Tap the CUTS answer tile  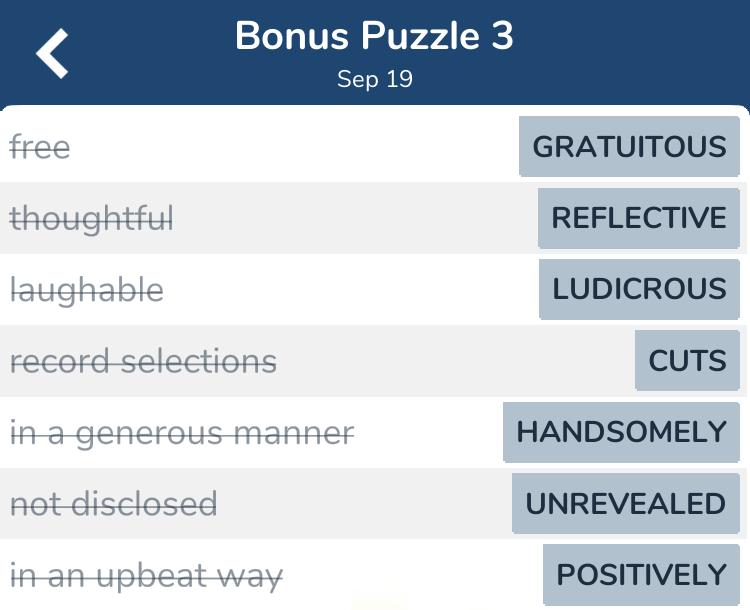687,360
